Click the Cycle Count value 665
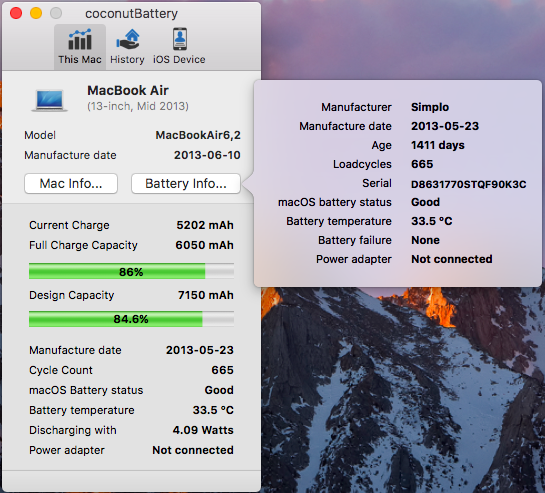 222,370
